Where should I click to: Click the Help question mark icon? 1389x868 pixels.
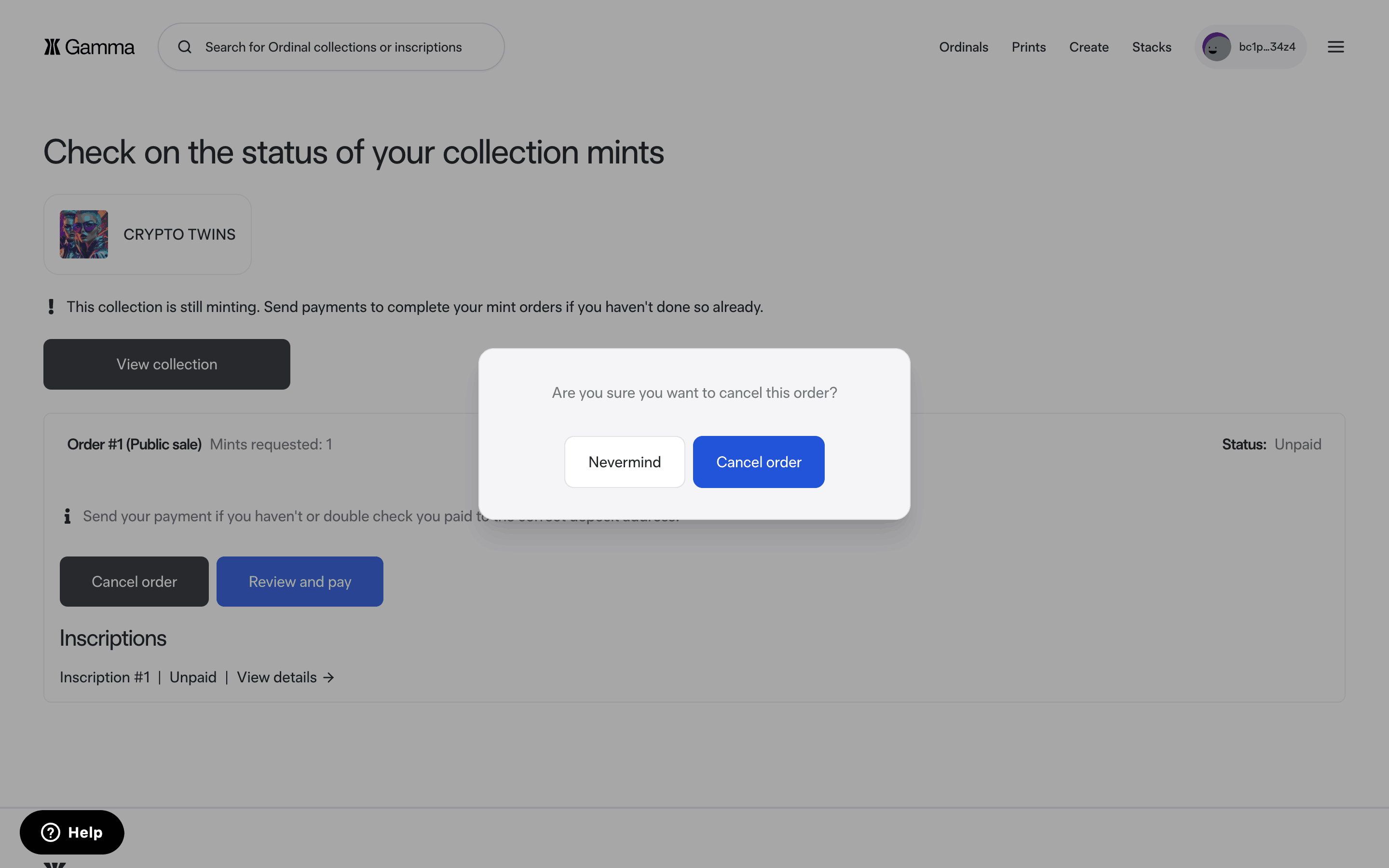pos(51,832)
